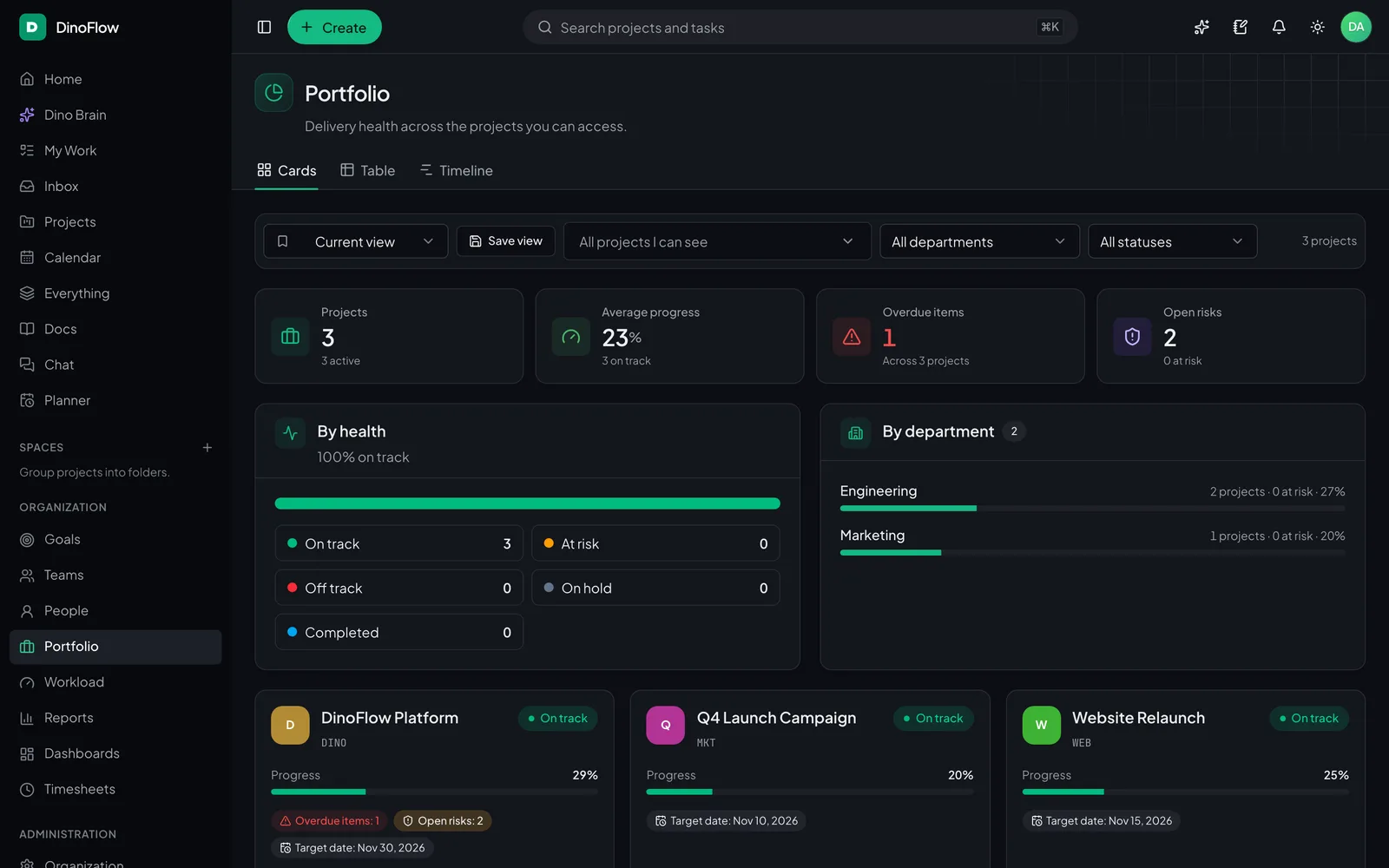This screenshot has height=868, width=1389.
Task: Click the Average progress gauge icon
Action: 571,337
